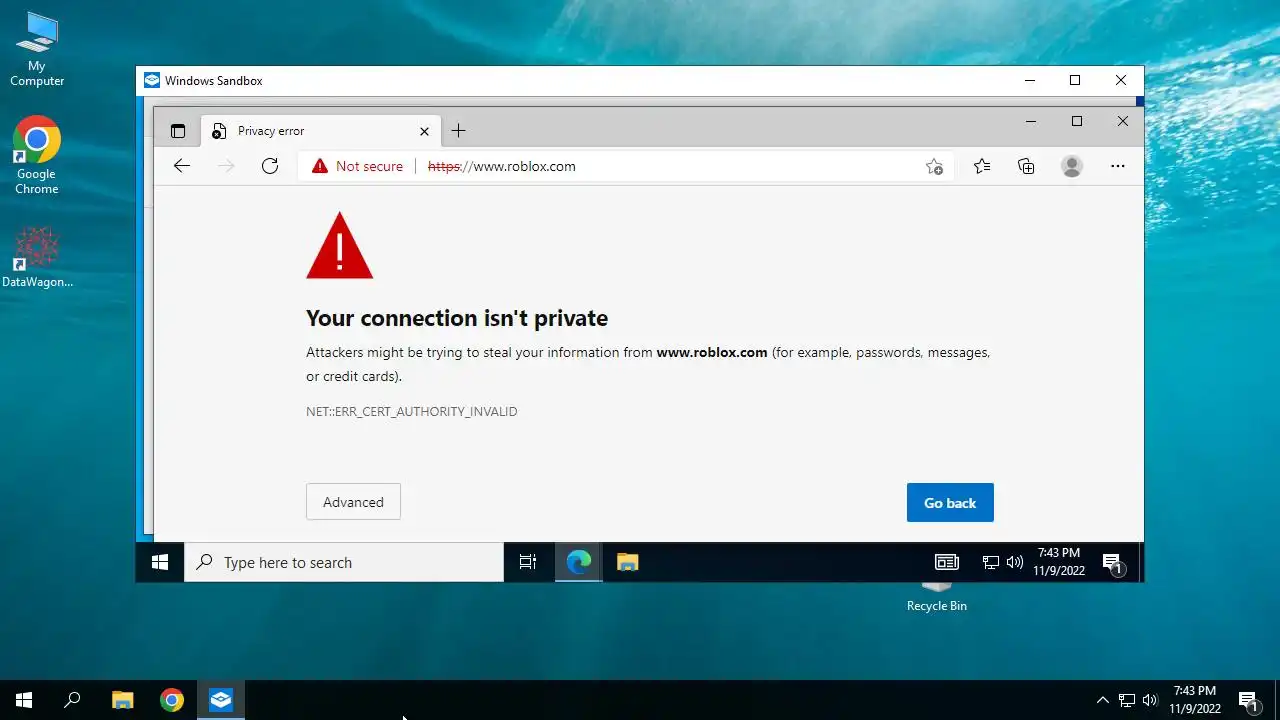Close the Edge browser window
1280x720 pixels.
pos(1122,121)
